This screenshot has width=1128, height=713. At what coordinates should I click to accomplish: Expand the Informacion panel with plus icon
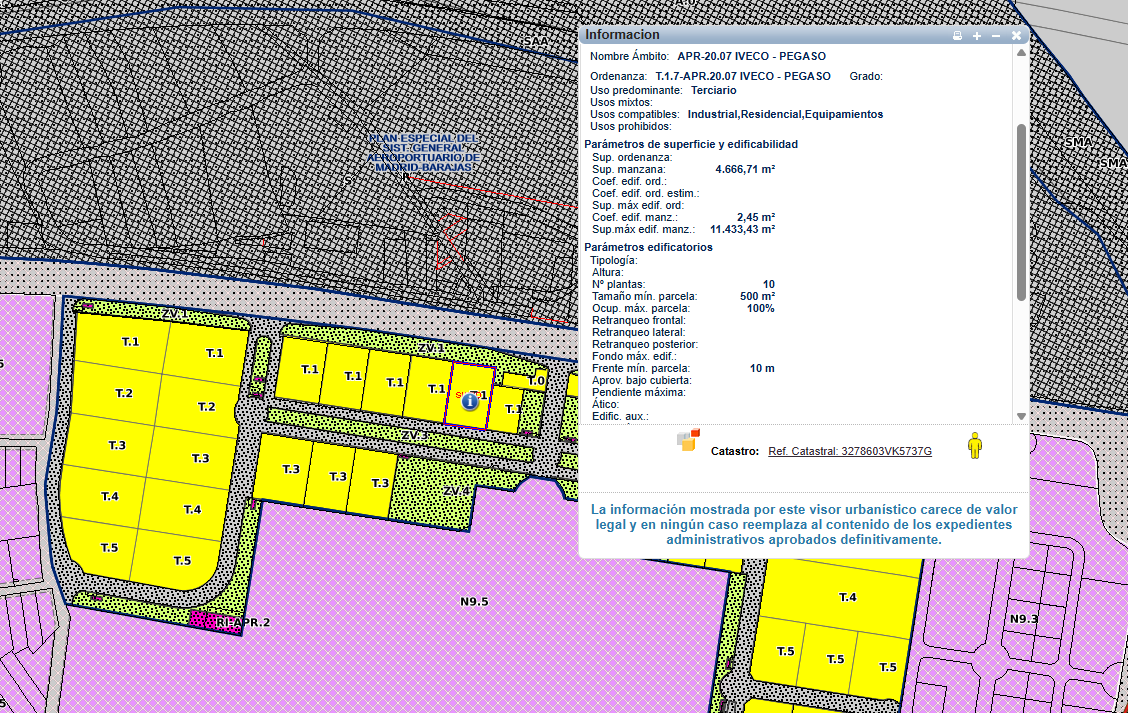point(977,35)
